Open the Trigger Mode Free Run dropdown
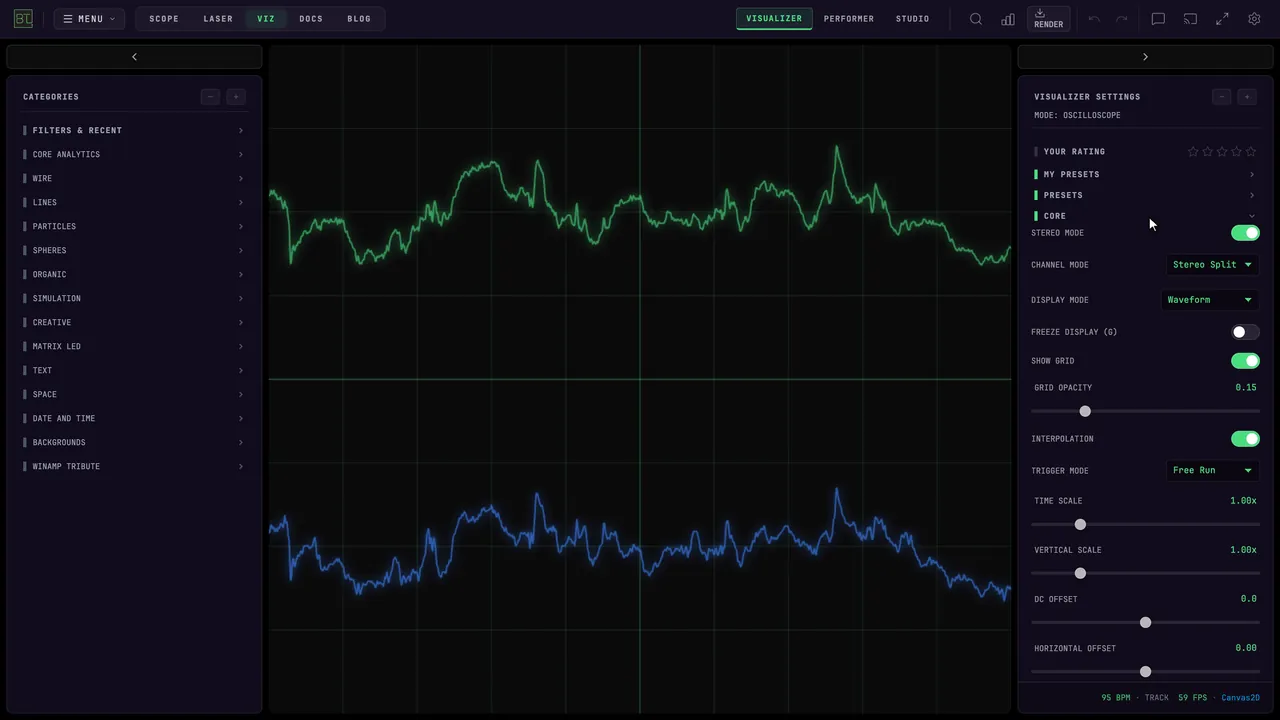1280x720 pixels. (x=1212, y=470)
